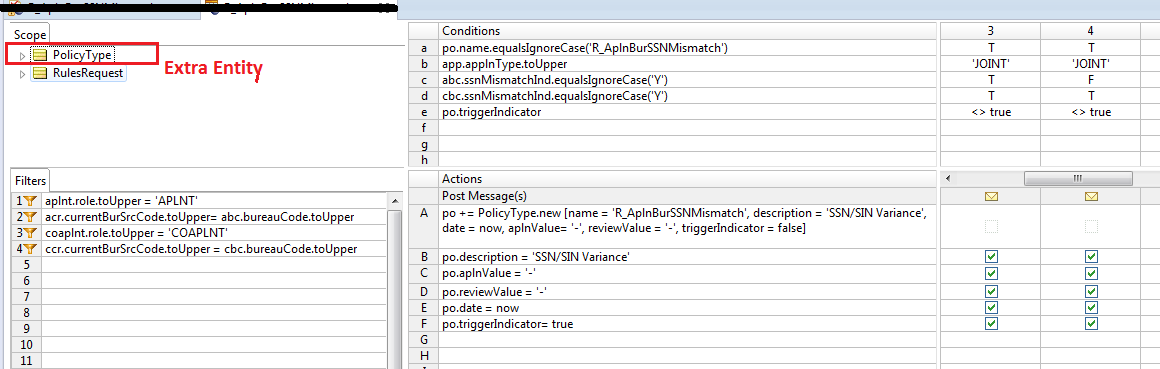Click 'JOINT' value in column 4
This screenshot has height=369, width=1160.
point(1090,64)
